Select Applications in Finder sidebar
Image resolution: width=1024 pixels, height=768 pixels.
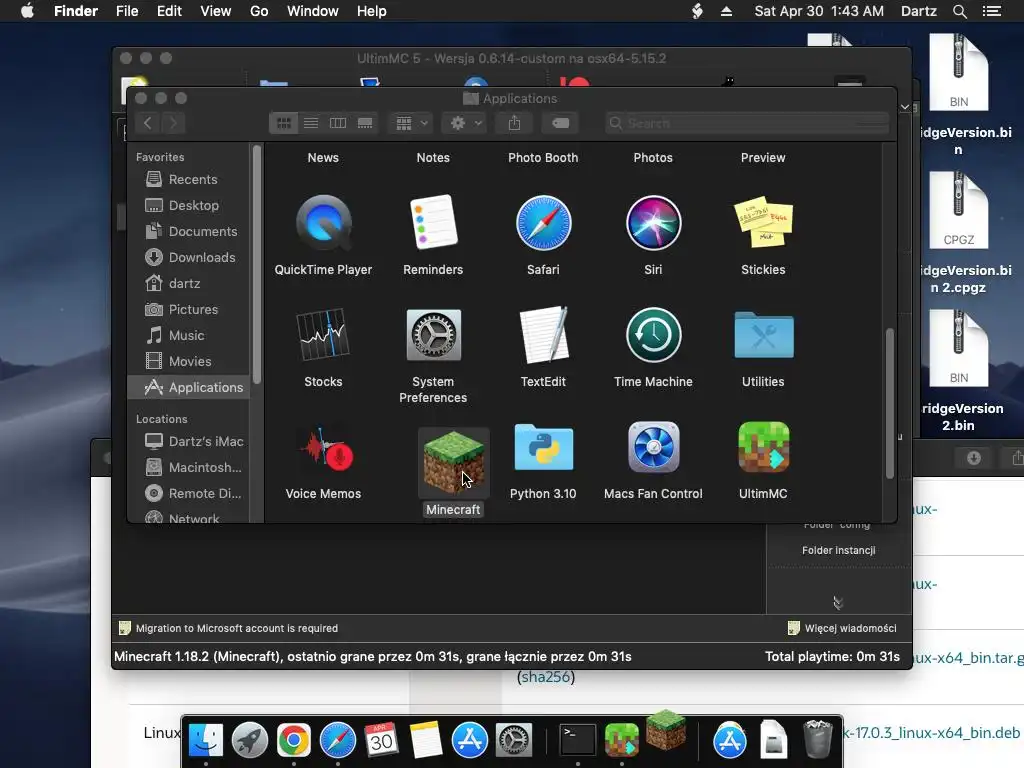(189, 387)
